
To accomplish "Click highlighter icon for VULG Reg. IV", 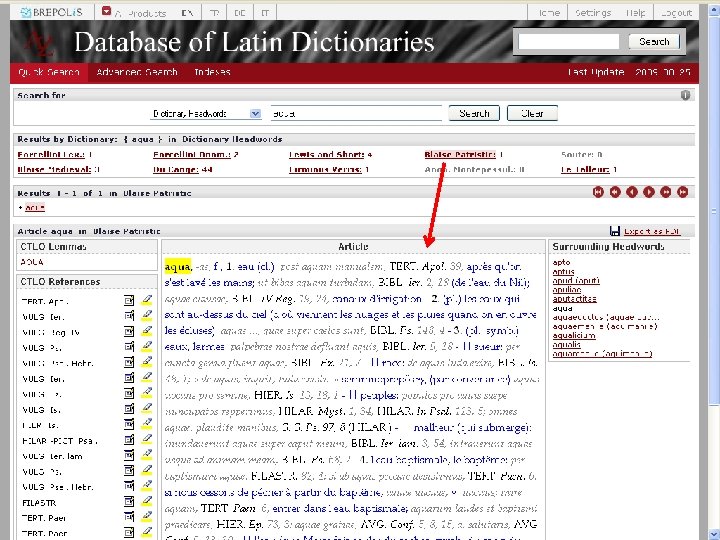I will 146,332.
